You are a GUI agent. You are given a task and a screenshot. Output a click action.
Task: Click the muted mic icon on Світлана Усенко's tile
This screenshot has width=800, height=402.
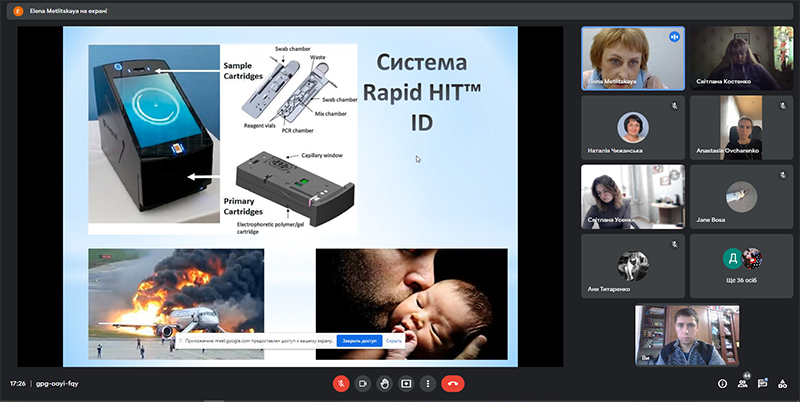point(674,175)
